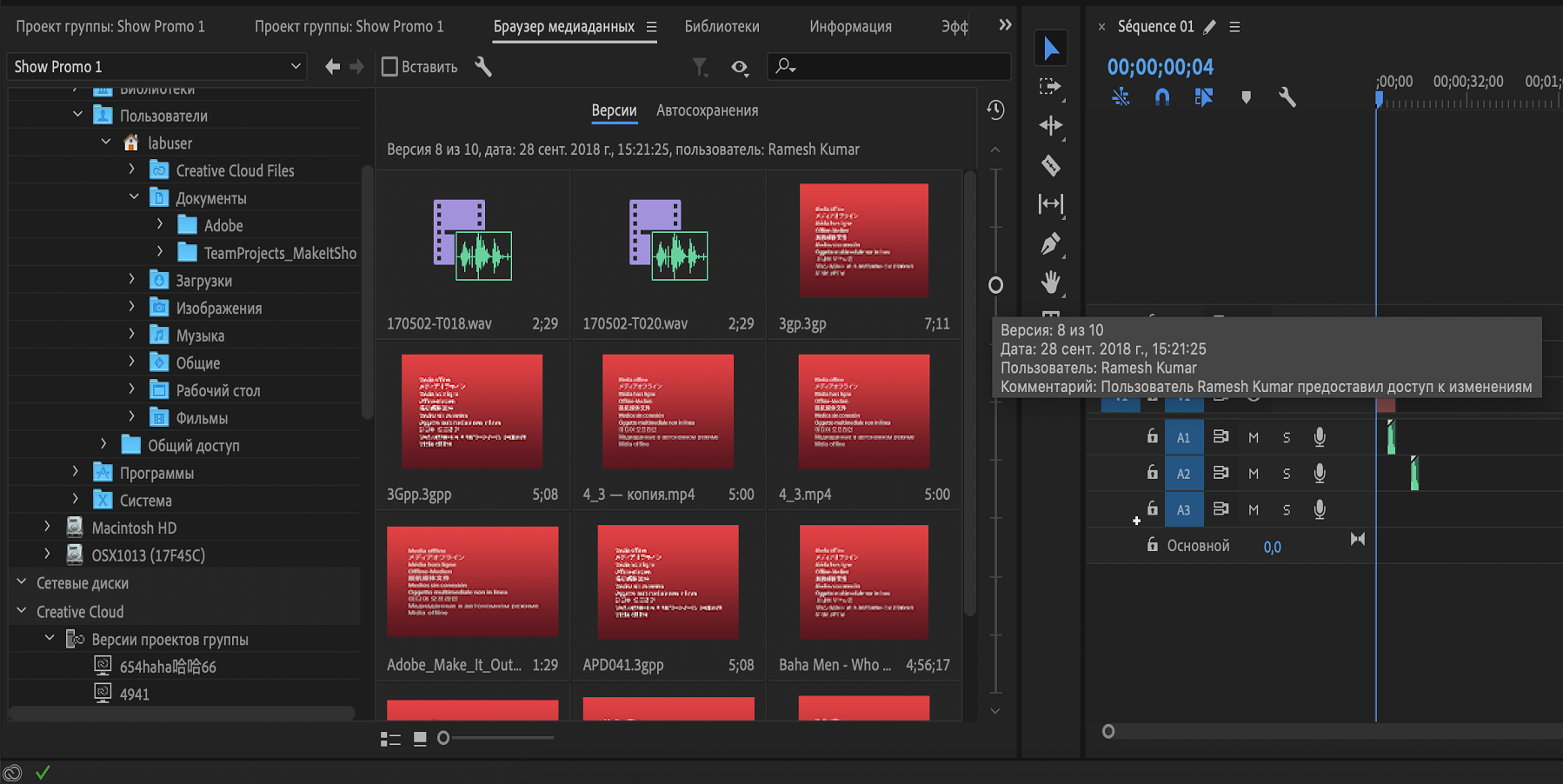Image resolution: width=1563 pixels, height=784 pixels.
Task: Toggle track lock on A1
Action: click(x=1153, y=436)
